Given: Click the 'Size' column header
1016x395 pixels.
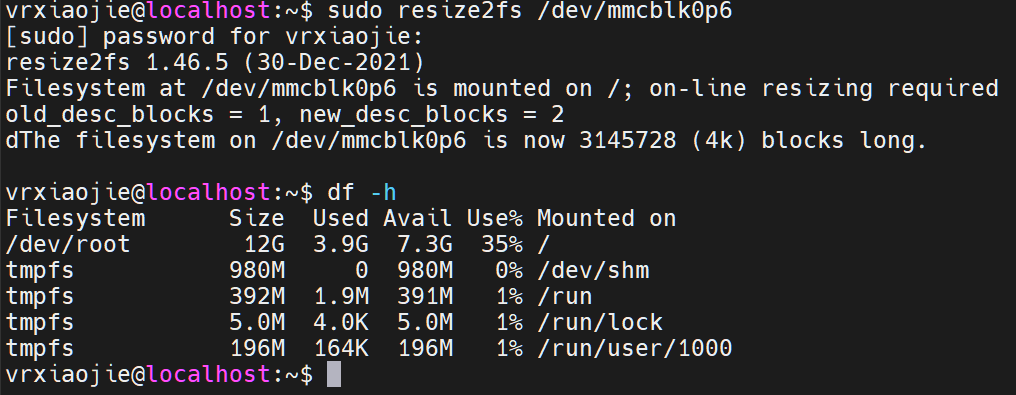Looking at the screenshot, I should click(x=257, y=218).
